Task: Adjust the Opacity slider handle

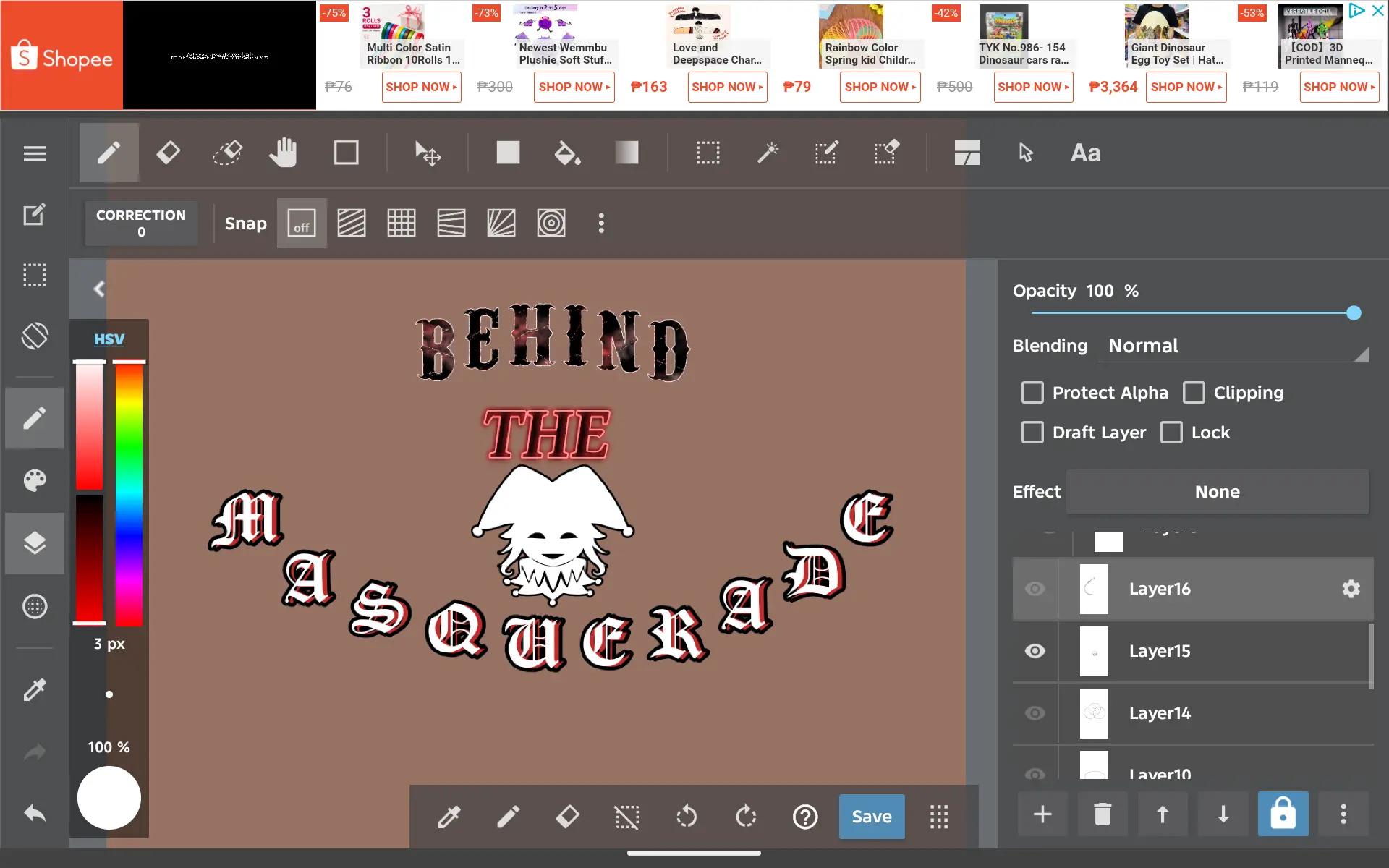Action: click(1354, 313)
